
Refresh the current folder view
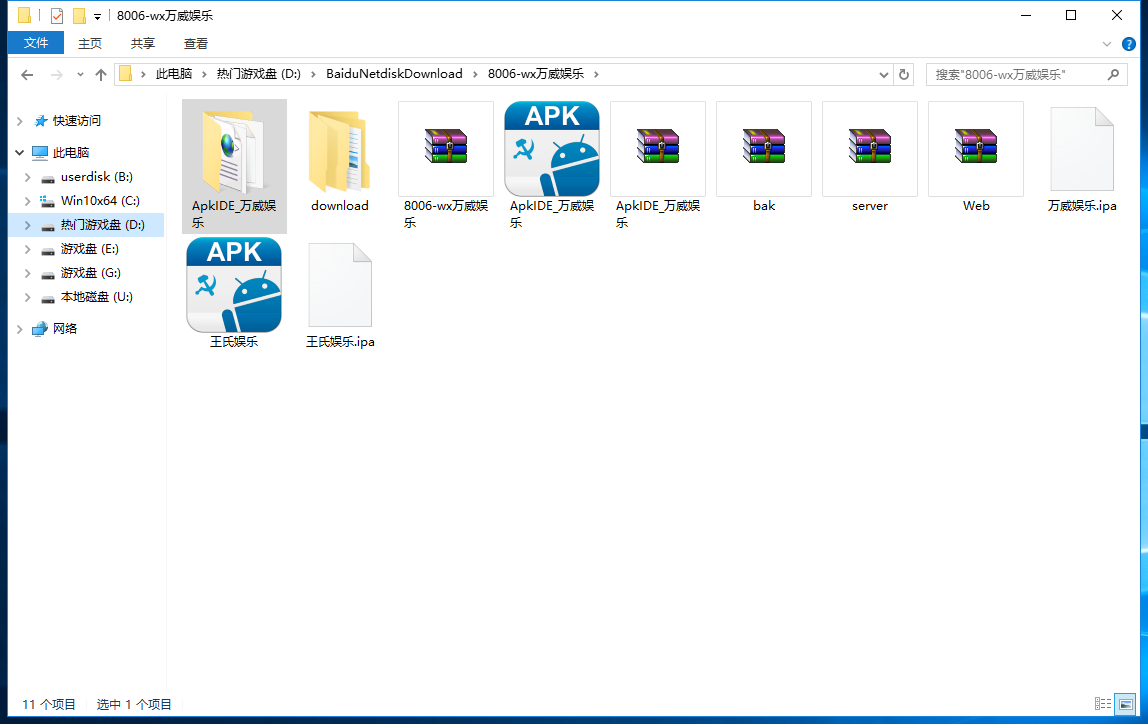tap(904, 75)
